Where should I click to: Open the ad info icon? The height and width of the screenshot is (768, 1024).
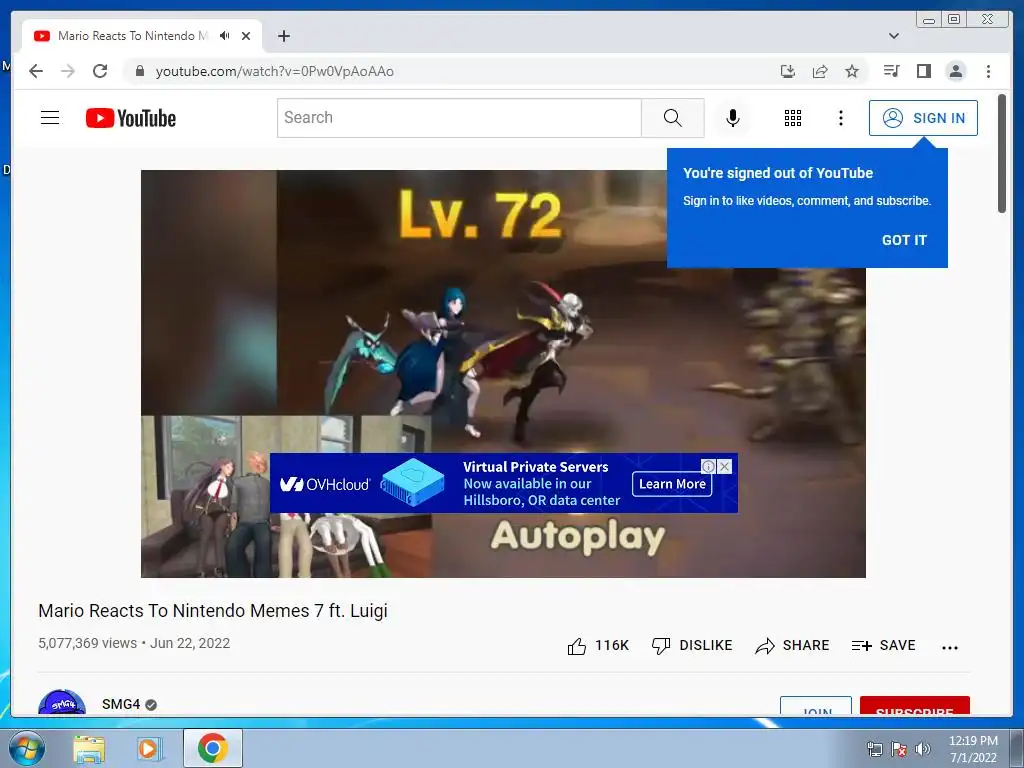(709, 466)
